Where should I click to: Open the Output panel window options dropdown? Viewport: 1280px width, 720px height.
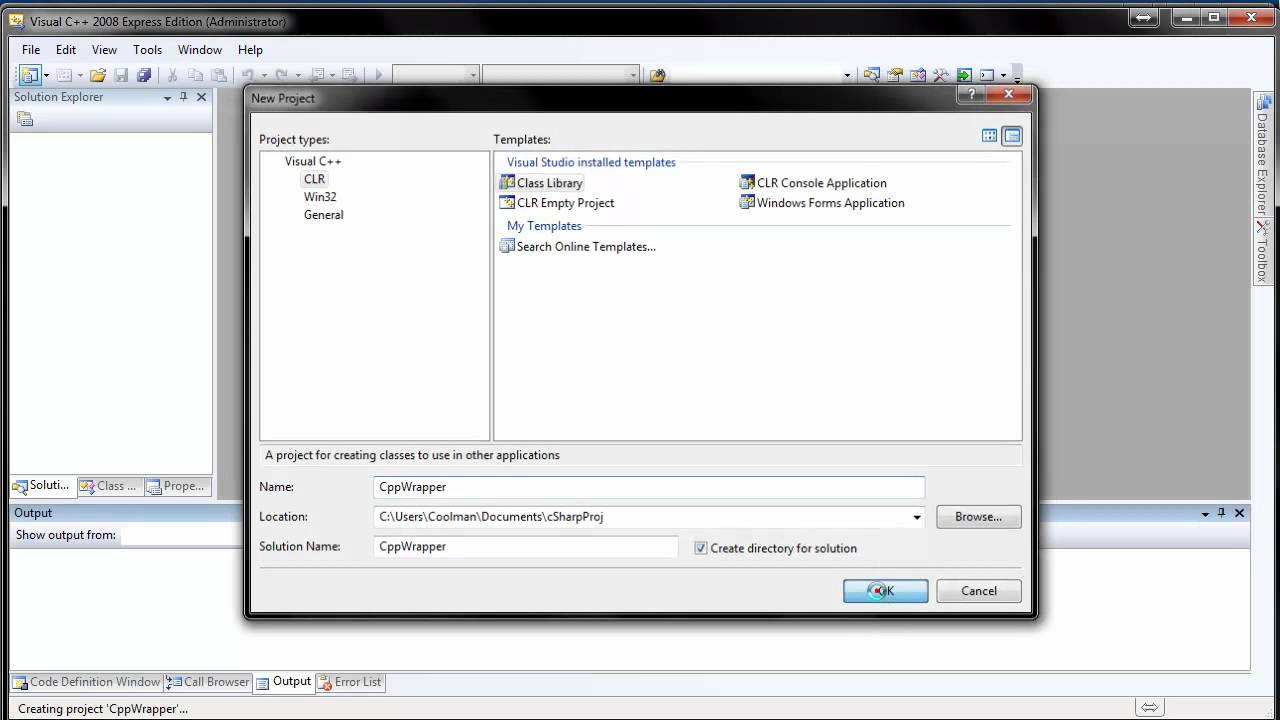tap(1205, 514)
